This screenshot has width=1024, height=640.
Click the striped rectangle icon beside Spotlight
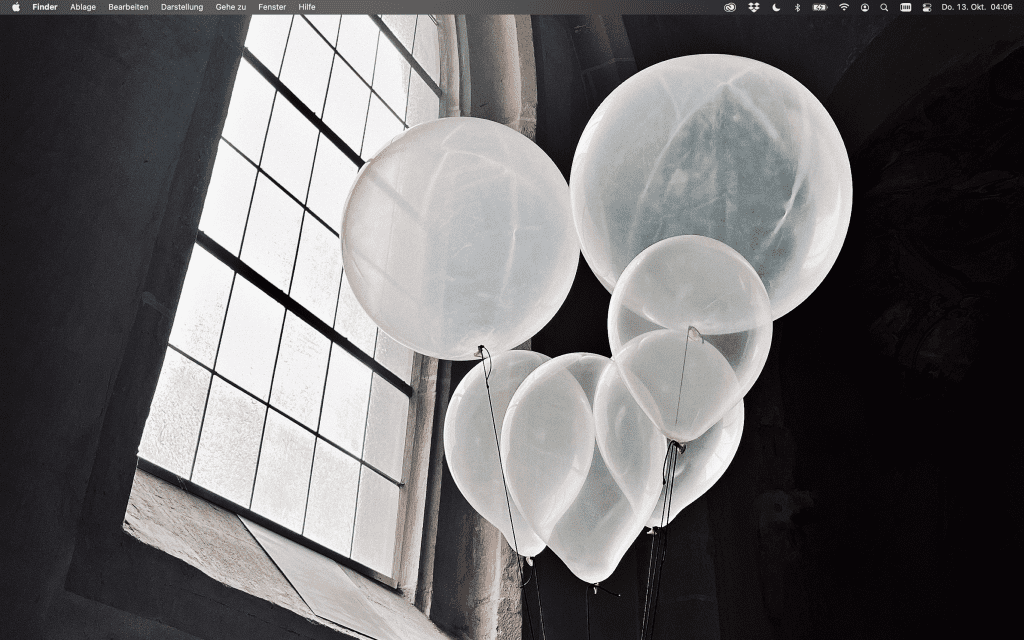pos(905,7)
